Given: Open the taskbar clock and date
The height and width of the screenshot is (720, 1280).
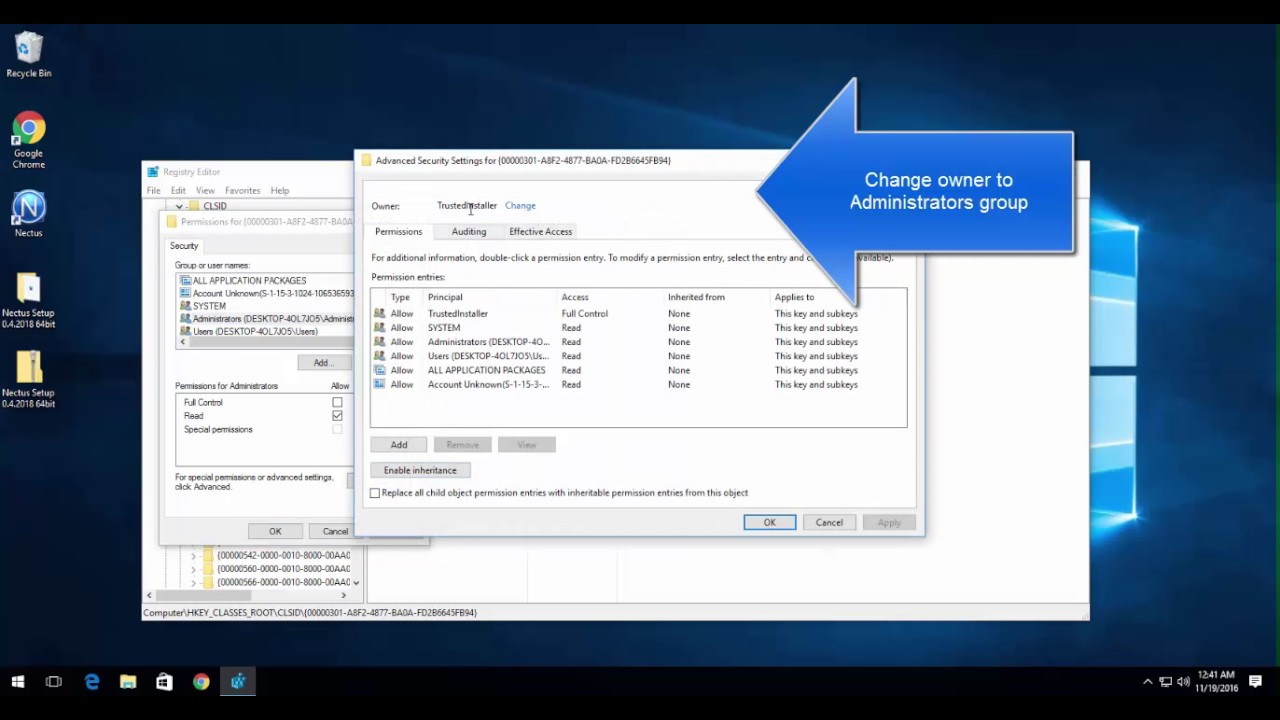Looking at the screenshot, I should pyautogui.click(x=1216, y=682).
